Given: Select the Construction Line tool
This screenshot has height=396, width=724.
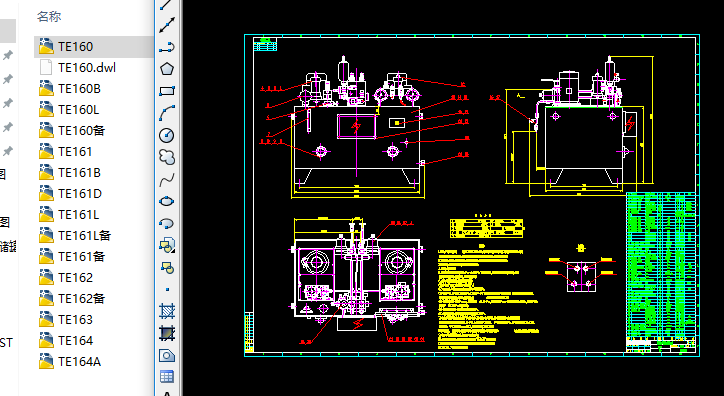Looking at the screenshot, I should point(167,25).
